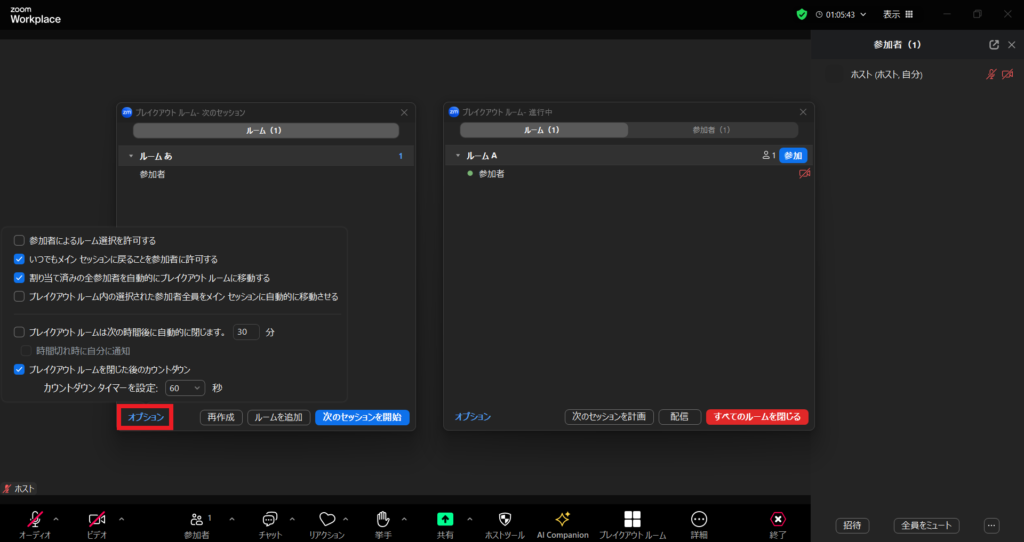Click the video camera icon in toolbar
Viewport: 1024px width, 542px height.
(97, 518)
